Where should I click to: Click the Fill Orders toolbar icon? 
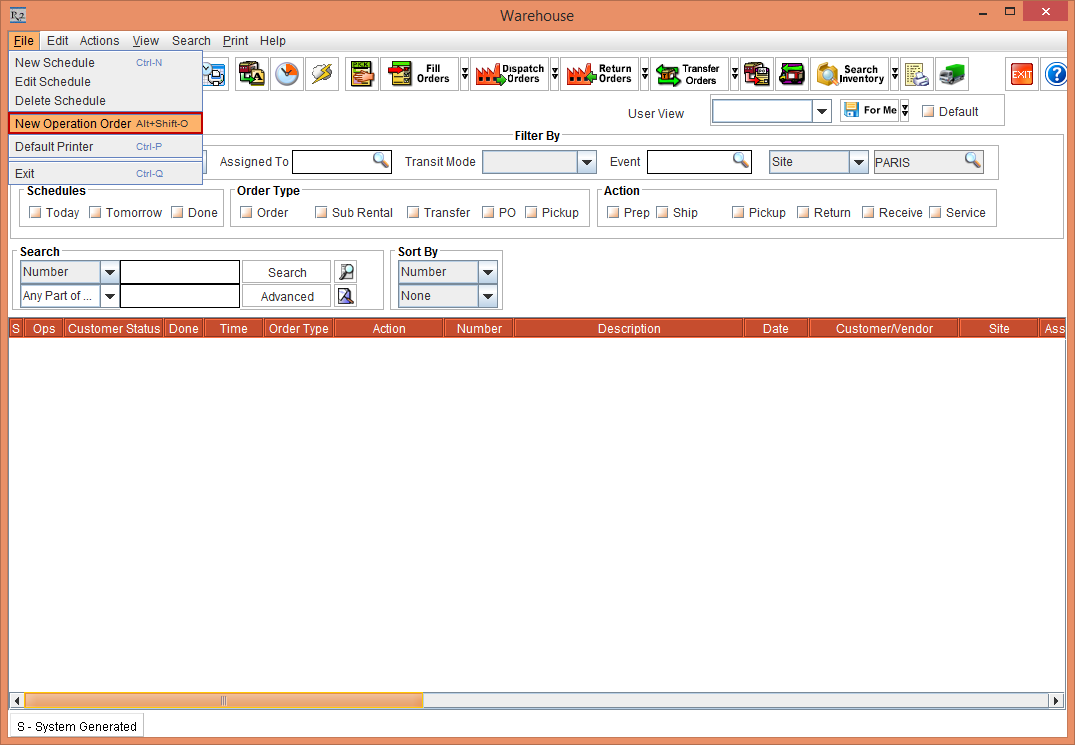[419, 74]
